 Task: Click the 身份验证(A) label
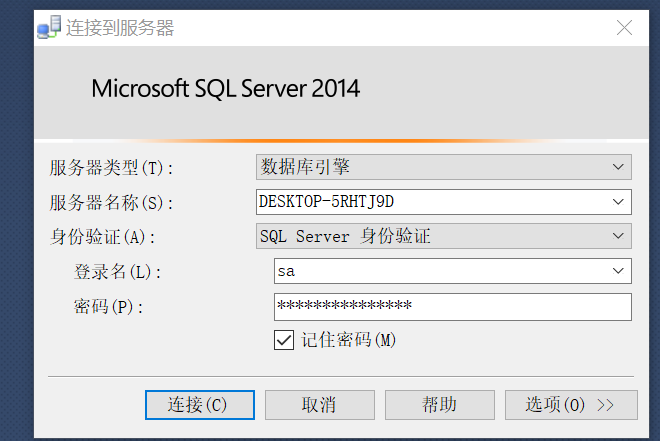point(102,237)
